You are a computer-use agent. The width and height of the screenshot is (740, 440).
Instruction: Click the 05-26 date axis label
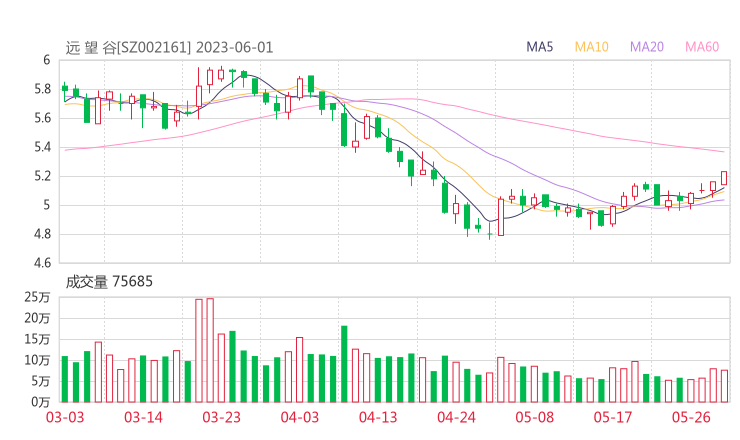click(x=691, y=417)
